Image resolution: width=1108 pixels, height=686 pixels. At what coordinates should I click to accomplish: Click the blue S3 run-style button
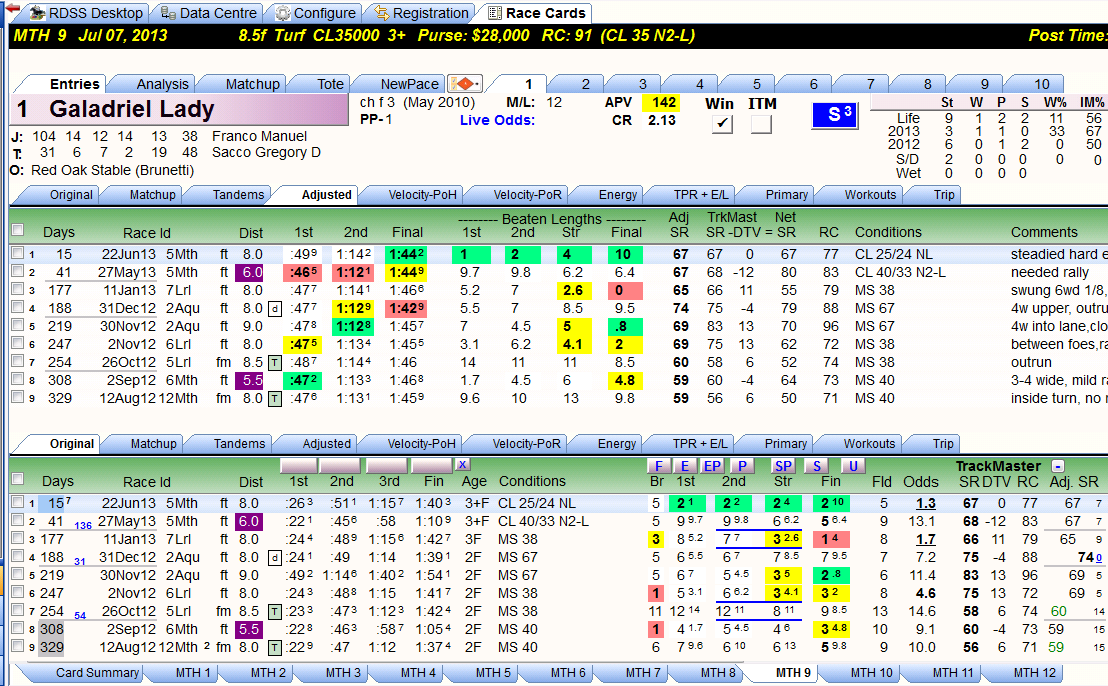[x=835, y=115]
